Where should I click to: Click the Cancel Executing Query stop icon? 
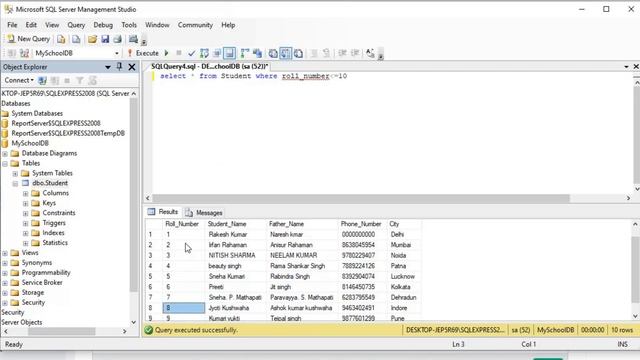pos(179,53)
